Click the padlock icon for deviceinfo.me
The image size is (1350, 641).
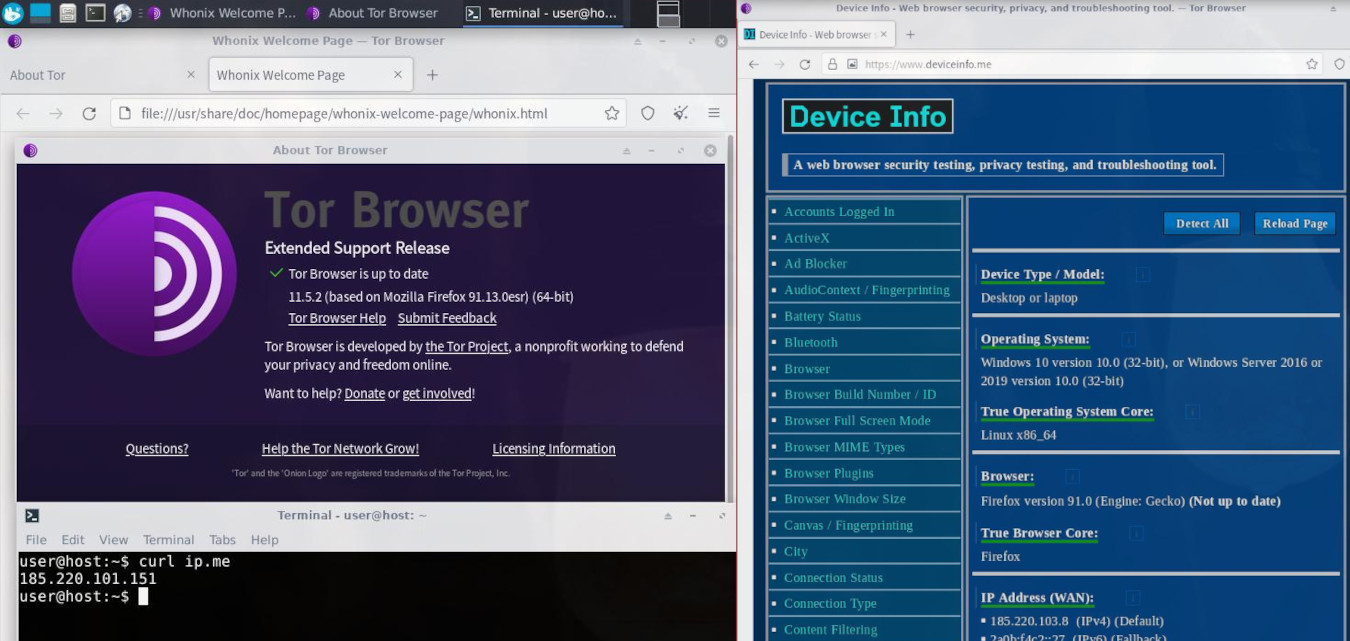point(831,64)
